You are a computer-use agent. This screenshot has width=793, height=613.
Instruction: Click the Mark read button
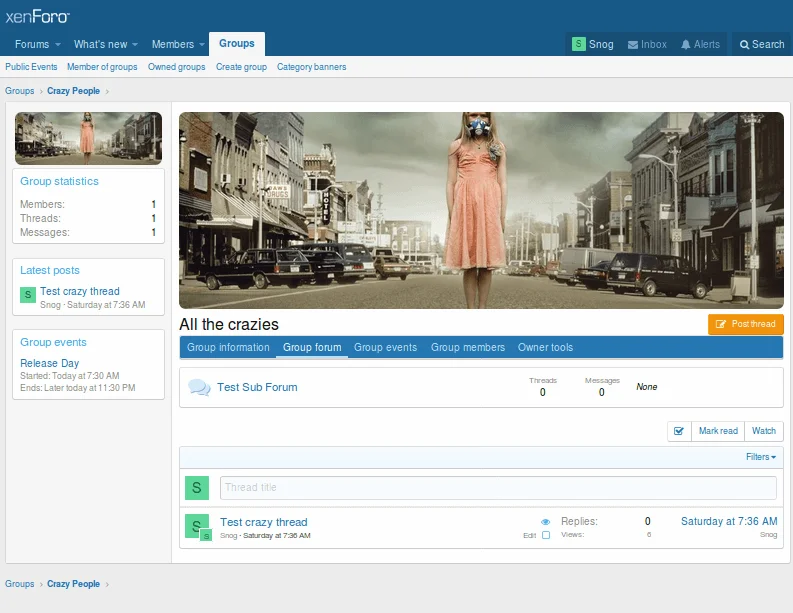pyautogui.click(x=718, y=431)
